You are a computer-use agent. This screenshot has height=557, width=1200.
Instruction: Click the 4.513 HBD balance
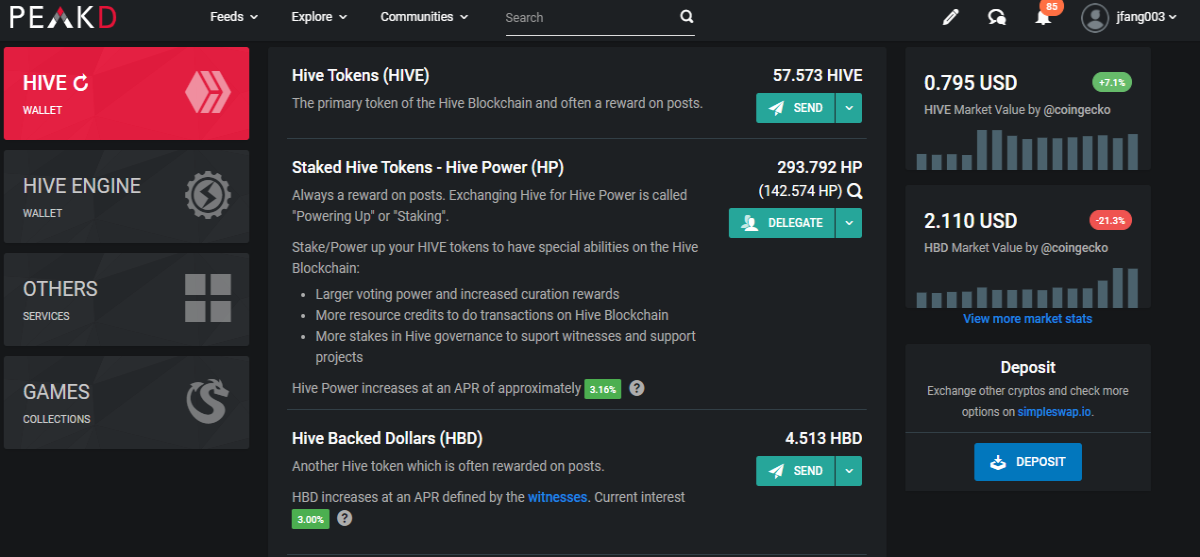[x=823, y=438]
